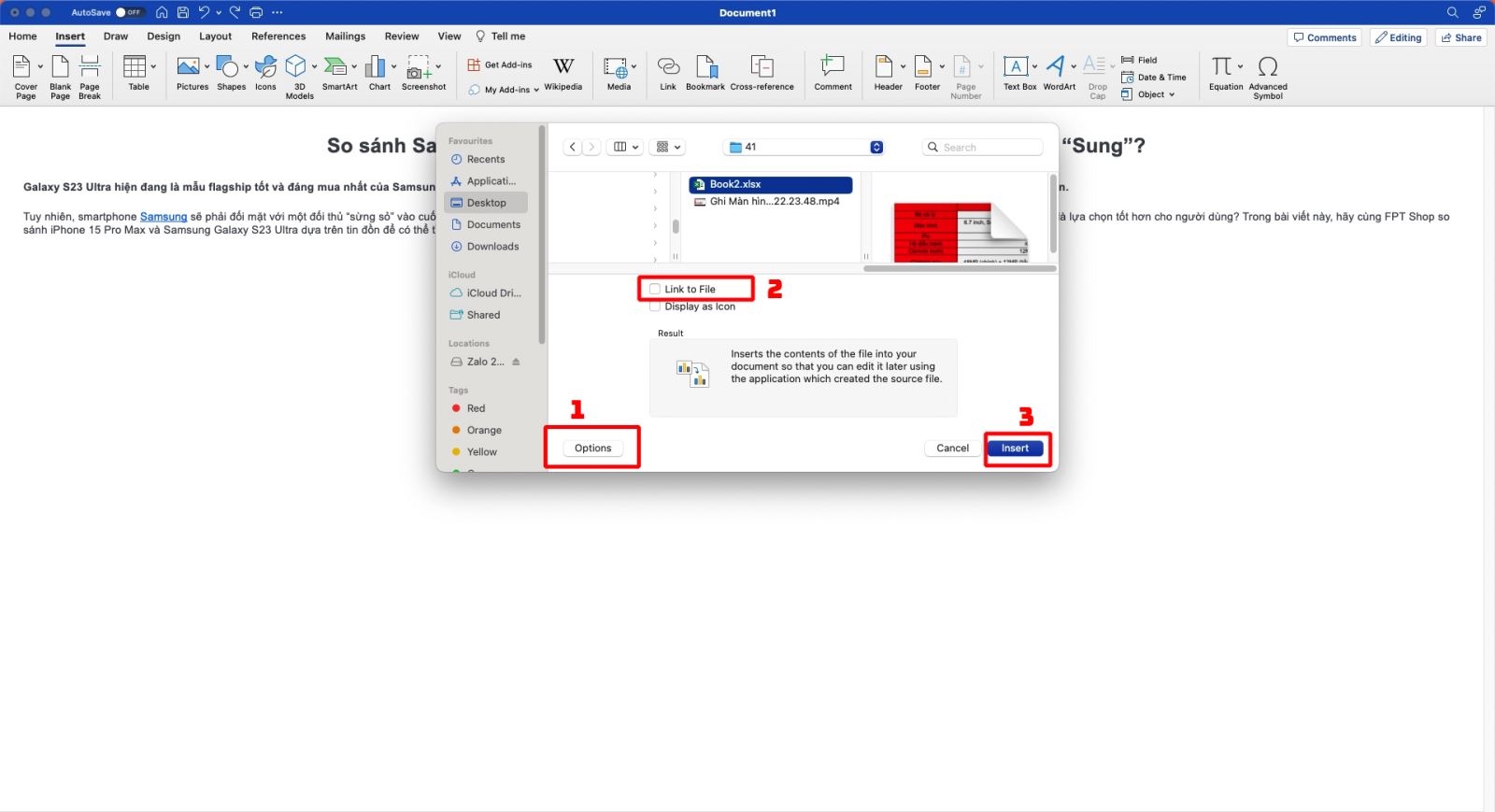This screenshot has height=812, width=1495.
Task: Open Tell me search box
Action: click(x=501, y=36)
